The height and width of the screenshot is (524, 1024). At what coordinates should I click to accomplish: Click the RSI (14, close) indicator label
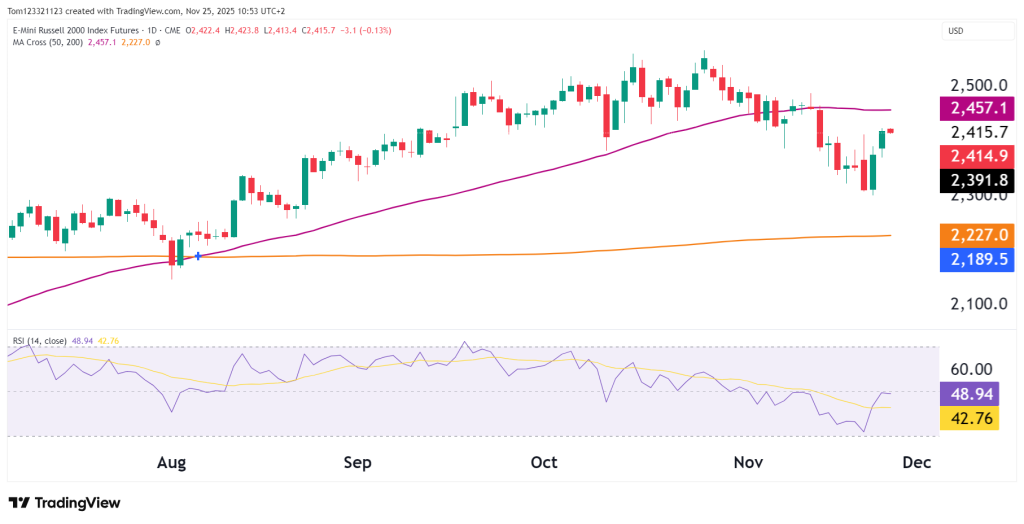(x=39, y=340)
